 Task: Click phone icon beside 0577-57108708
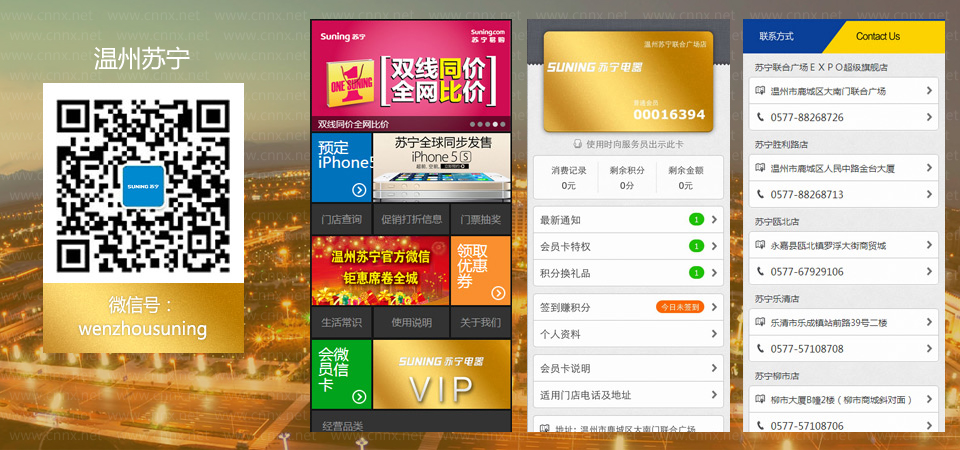[760, 348]
